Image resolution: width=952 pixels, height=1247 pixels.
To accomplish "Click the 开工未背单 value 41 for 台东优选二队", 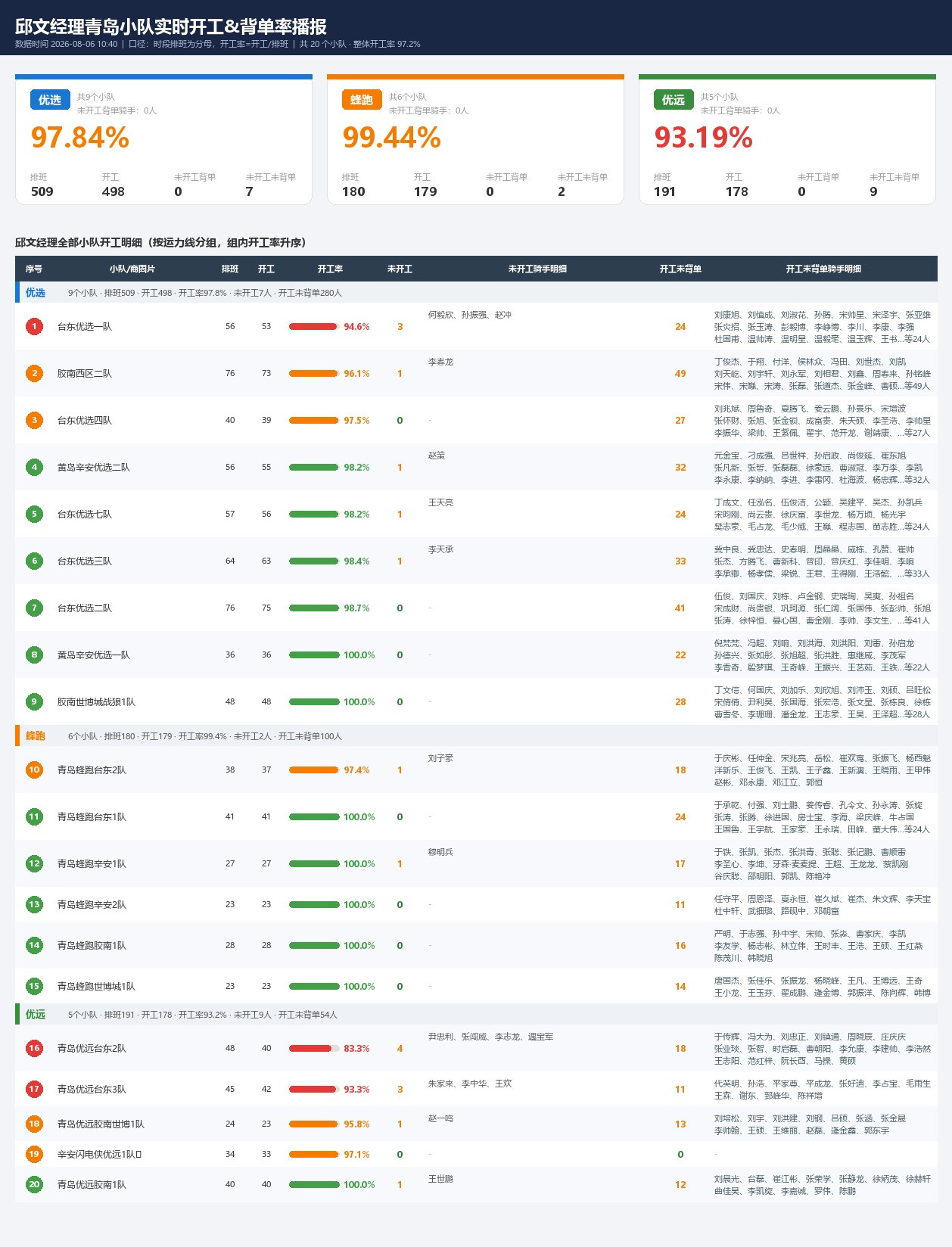I will [x=680, y=608].
